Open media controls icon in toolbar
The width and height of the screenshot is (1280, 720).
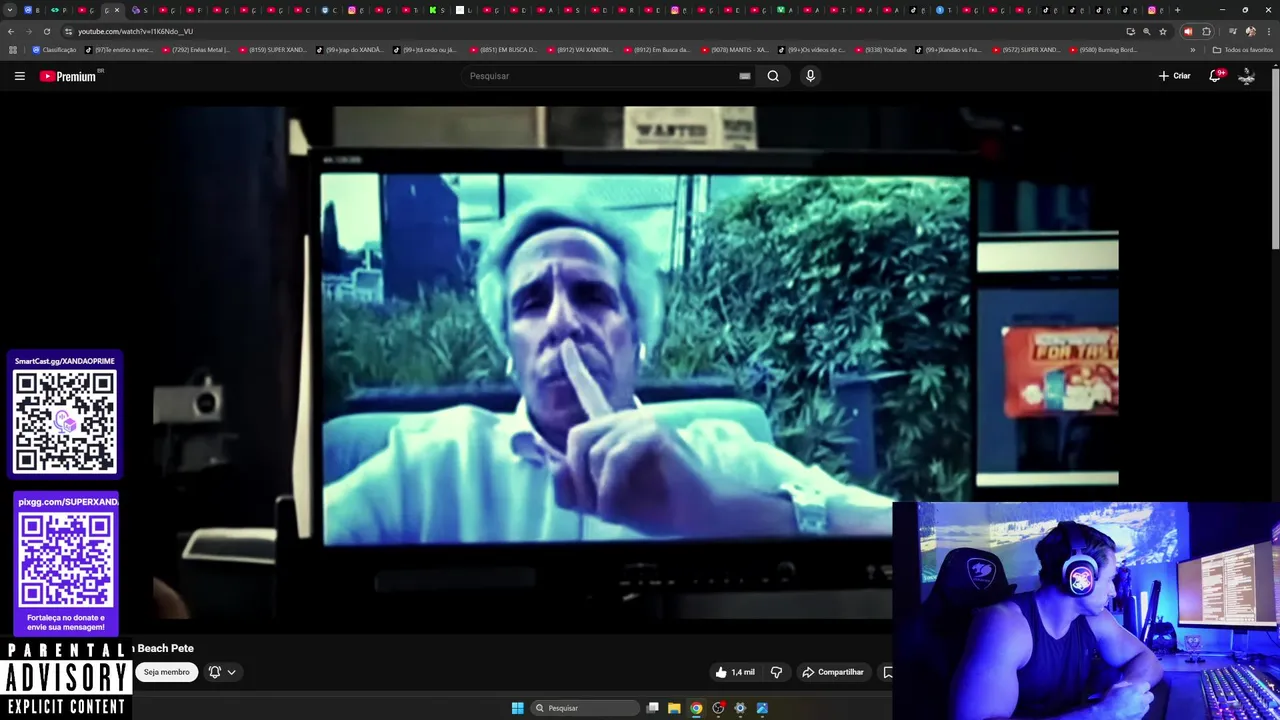coord(1232,31)
